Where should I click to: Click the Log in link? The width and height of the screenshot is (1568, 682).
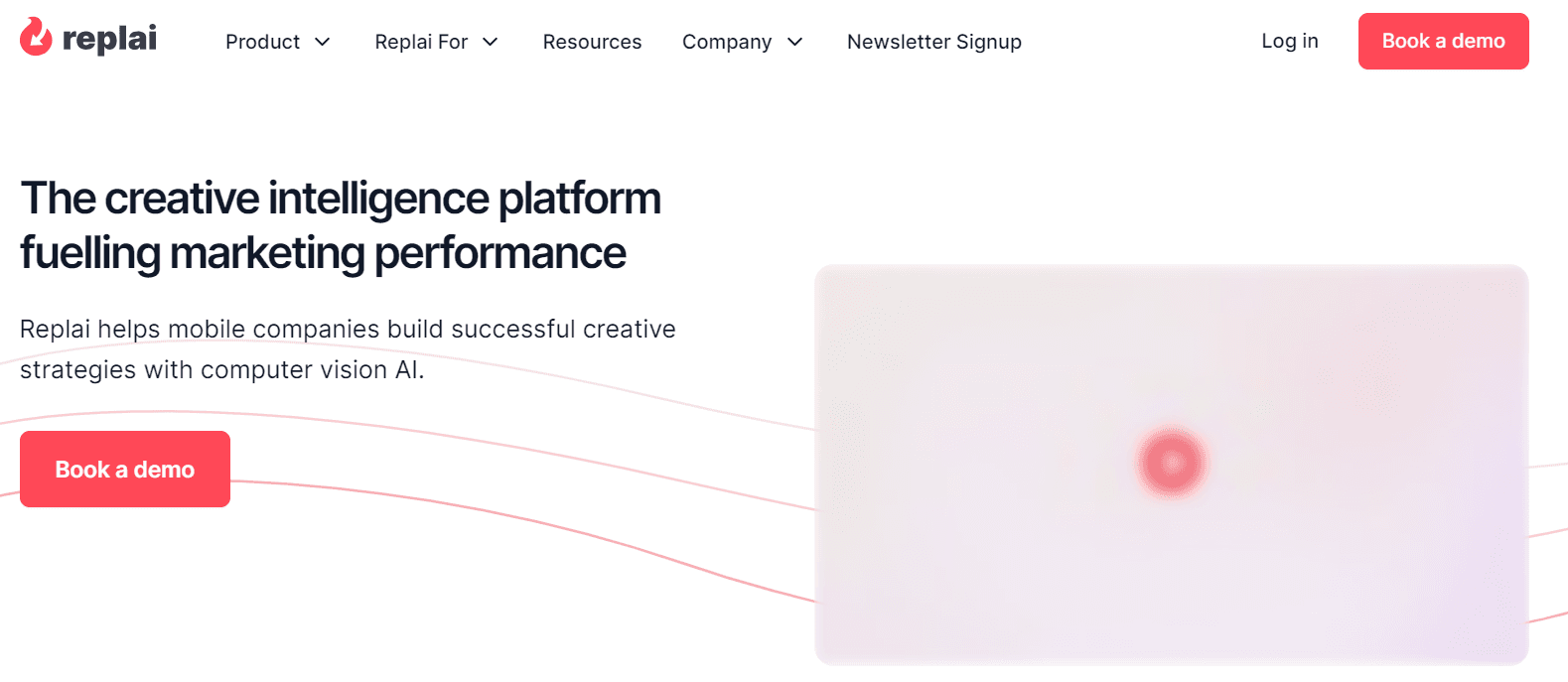coord(1290,41)
